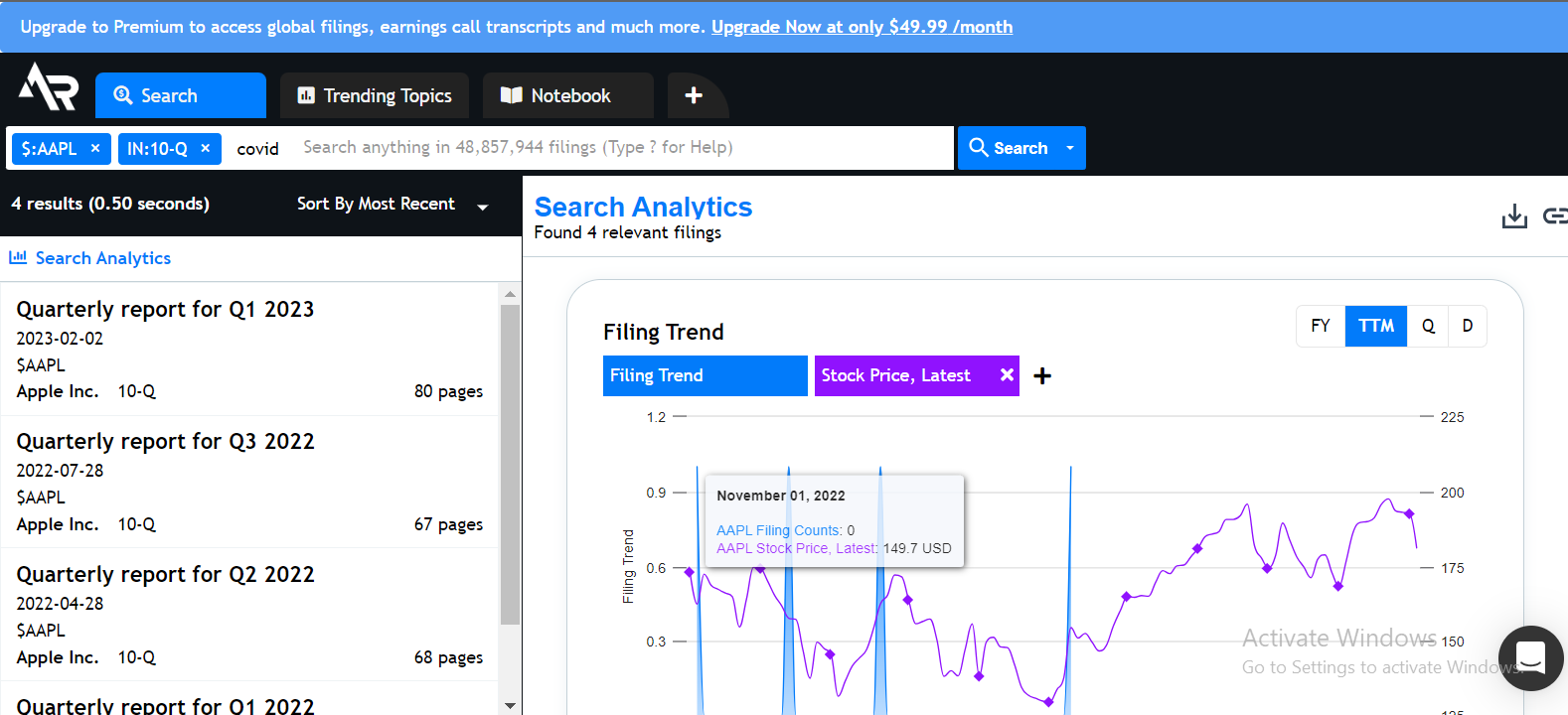
Task: Click the 68 pages label
Action: tap(448, 657)
